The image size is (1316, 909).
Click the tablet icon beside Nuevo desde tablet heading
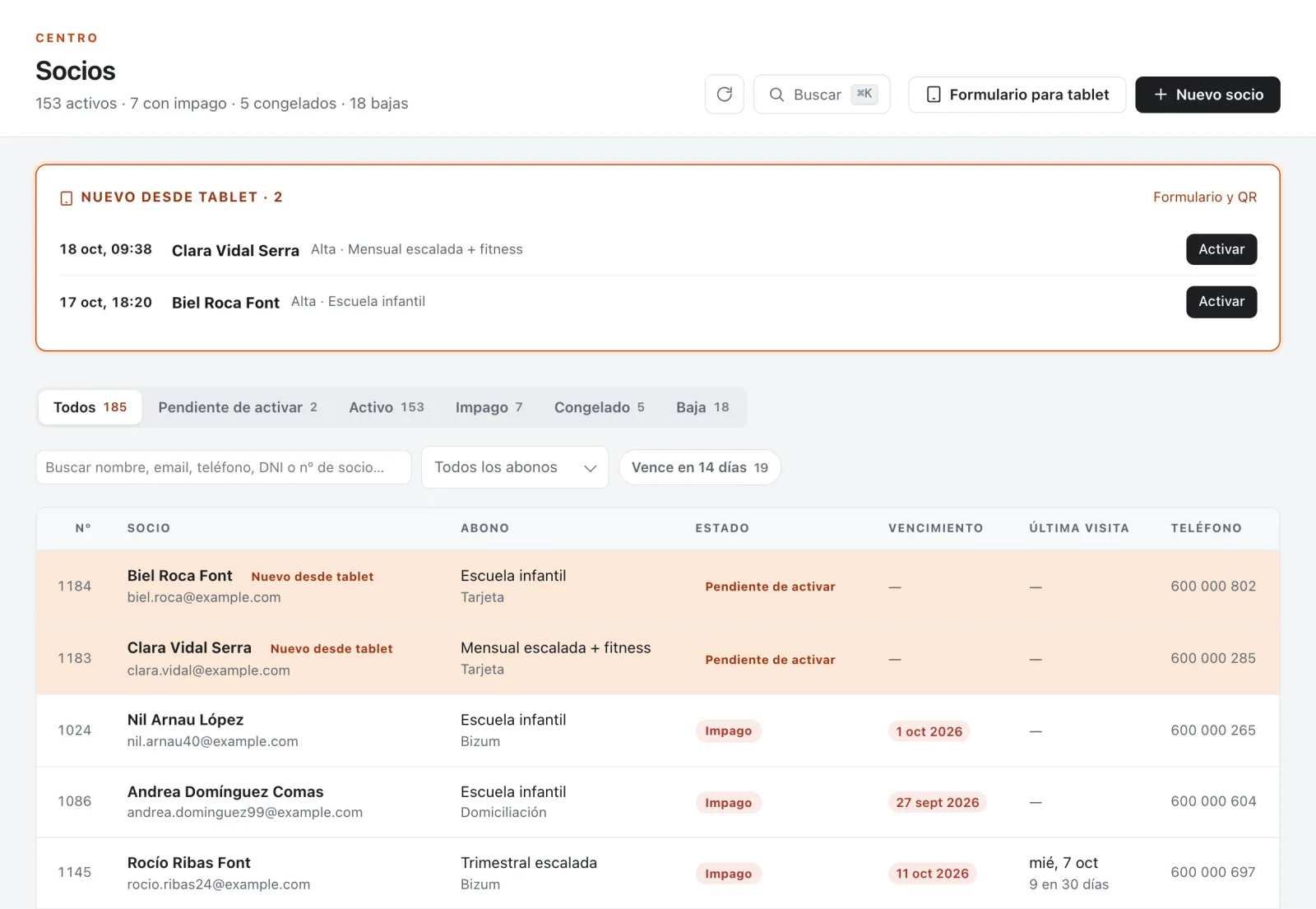coord(67,198)
